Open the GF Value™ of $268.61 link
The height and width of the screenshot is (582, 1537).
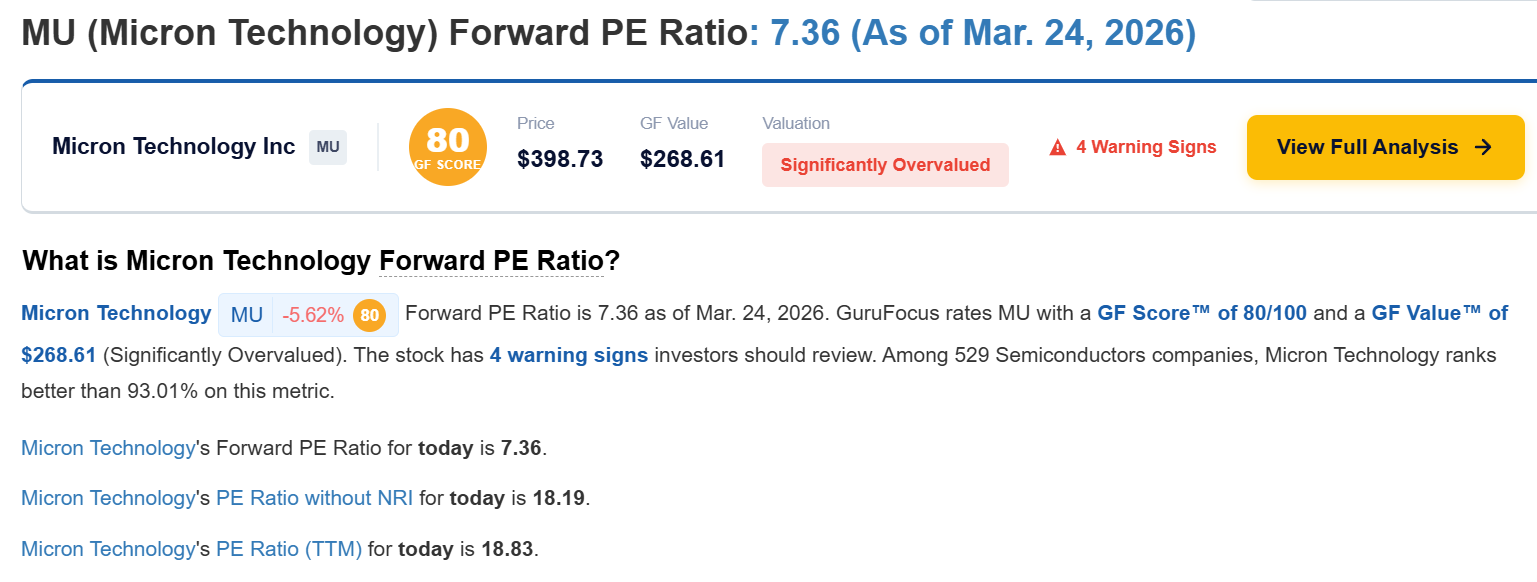coord(1439,313)
